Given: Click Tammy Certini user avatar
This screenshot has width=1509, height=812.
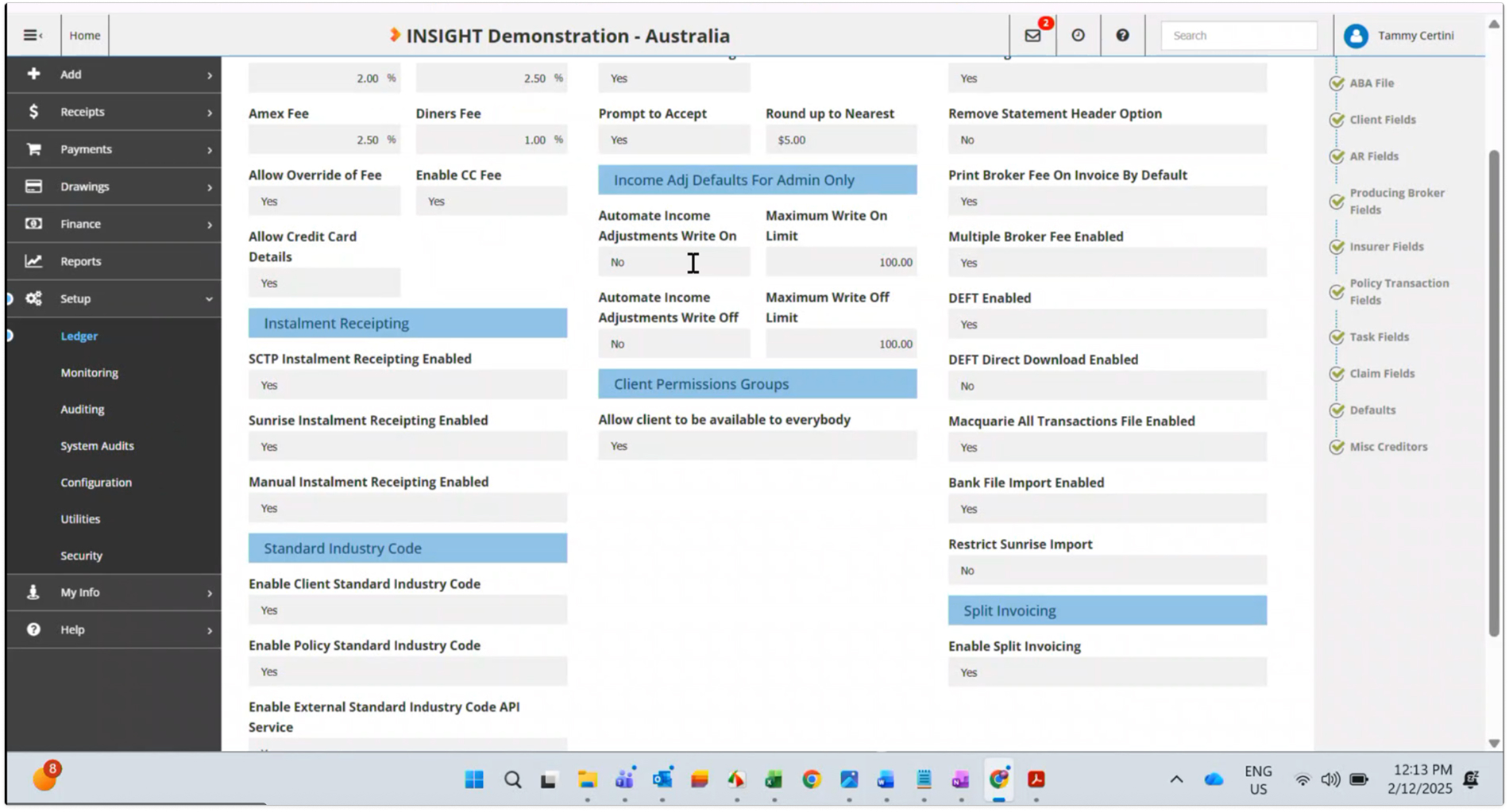Looking at the screenshot, I should [x=1356, y=36].
